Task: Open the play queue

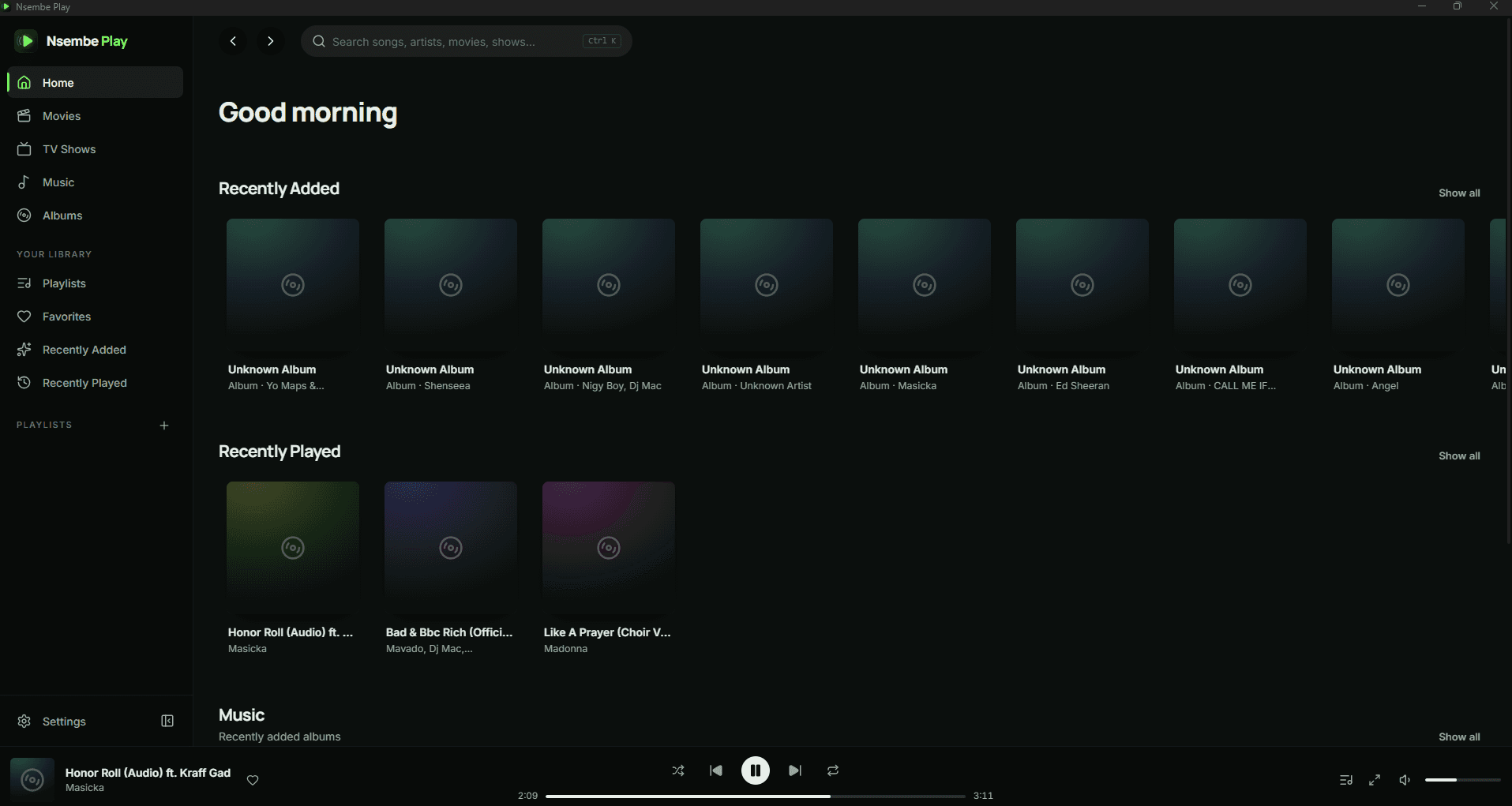Action: (x=1346, y=780)
